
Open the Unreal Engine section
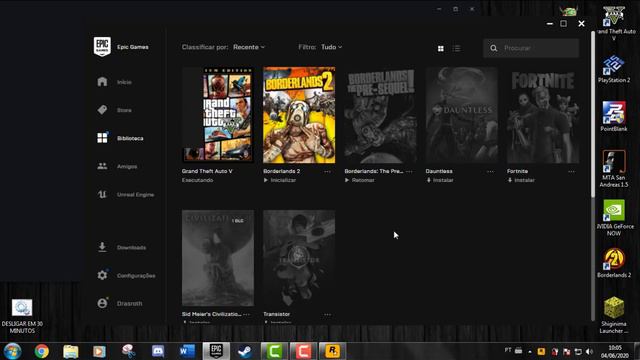coord(136,195)
